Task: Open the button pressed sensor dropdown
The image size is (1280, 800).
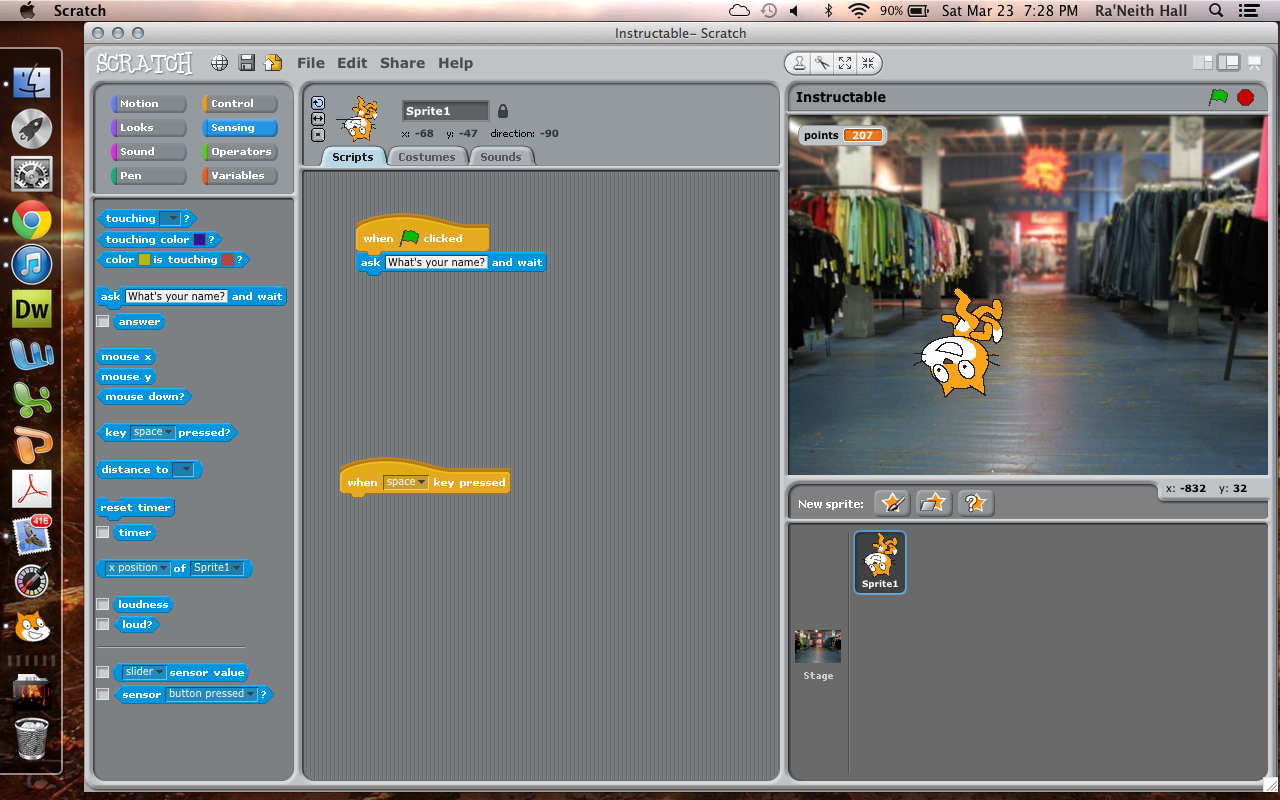Action: click(211, 694)
